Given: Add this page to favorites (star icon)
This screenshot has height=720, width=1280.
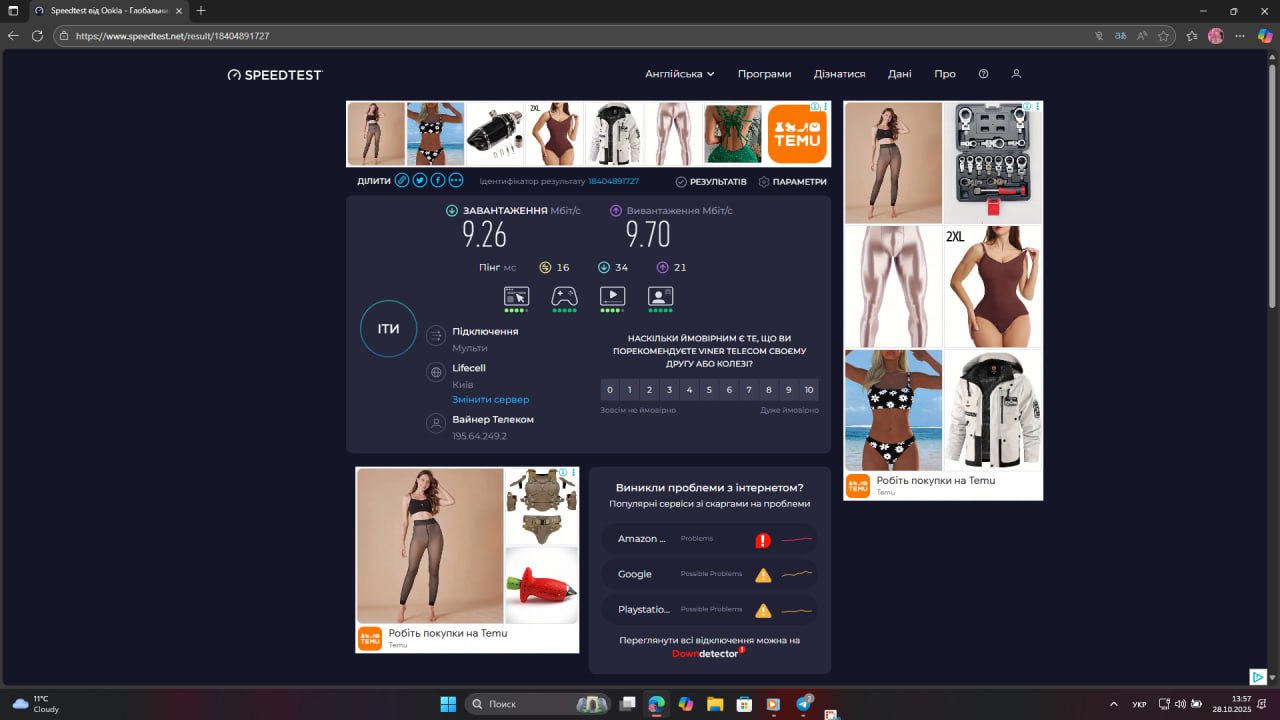Looking at the screenshot, I should click(1163, 35).
